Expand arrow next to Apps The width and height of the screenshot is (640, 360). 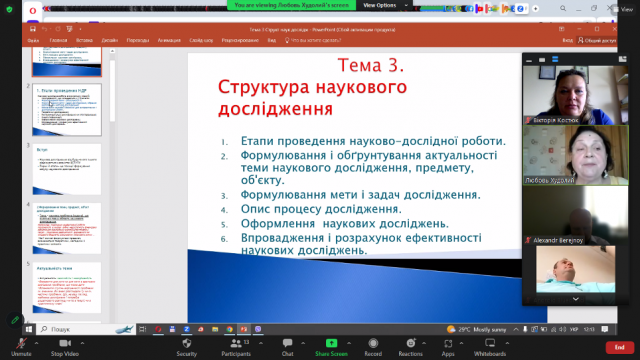(461, 343)
